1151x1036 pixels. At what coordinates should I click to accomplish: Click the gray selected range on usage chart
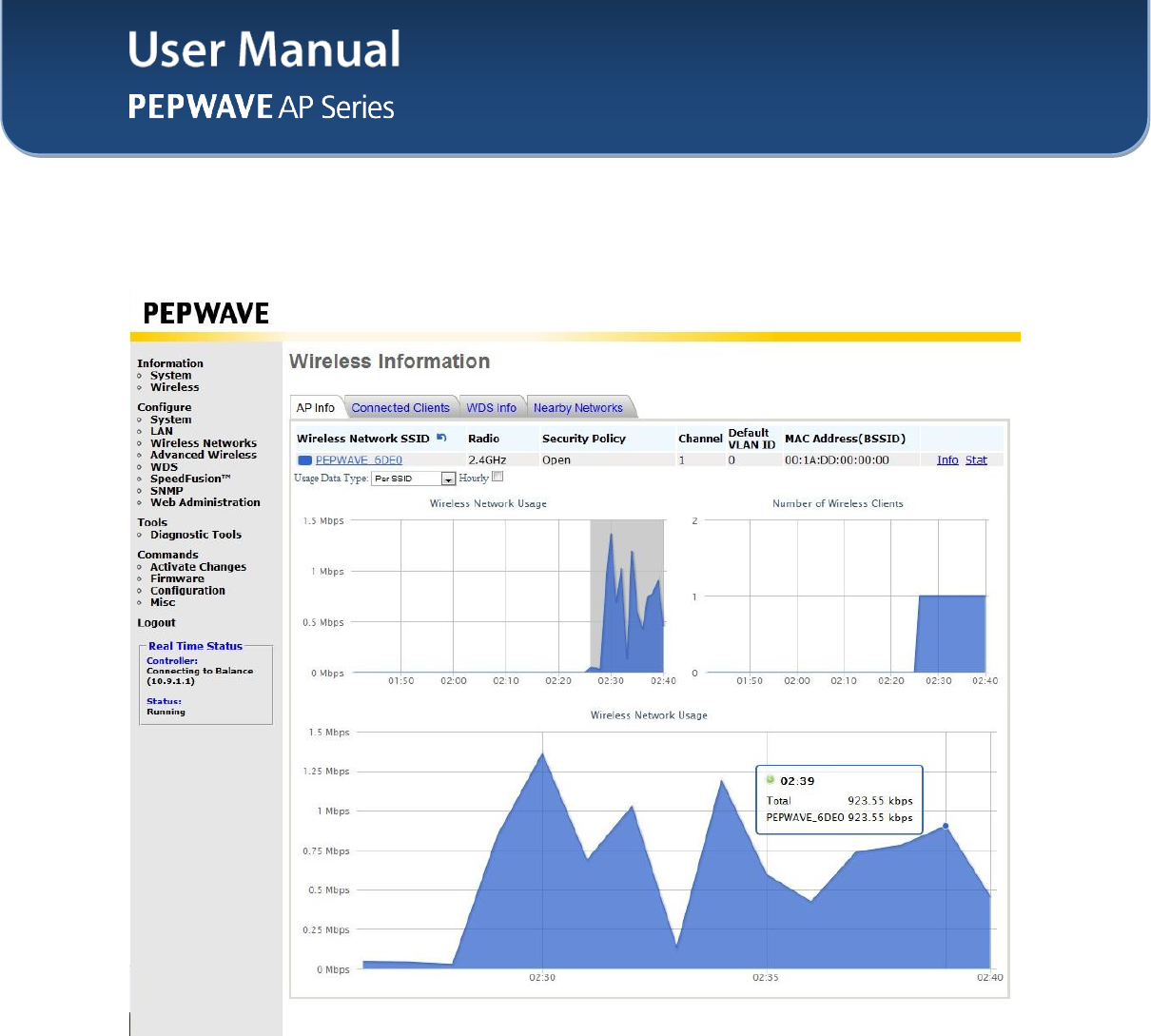(x=627, y=596)
